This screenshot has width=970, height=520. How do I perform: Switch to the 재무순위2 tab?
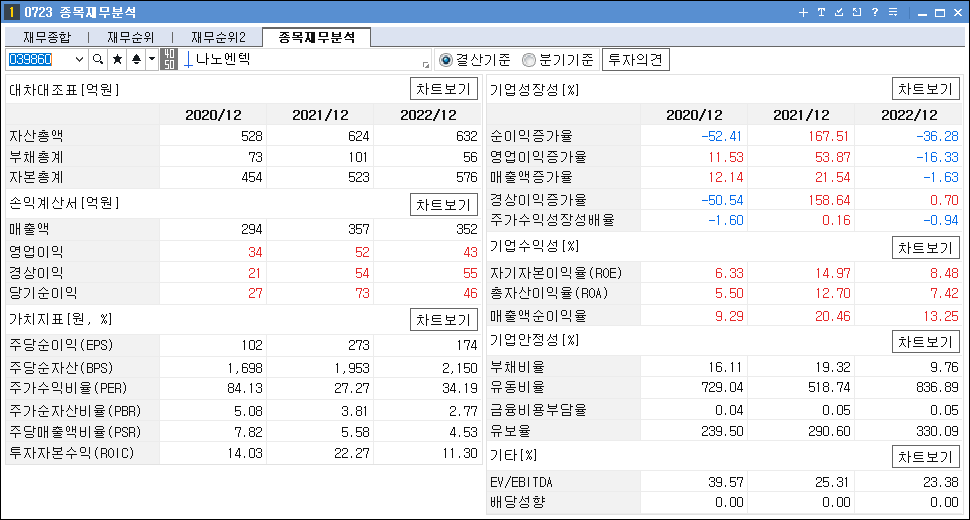[x=218, y=38]
